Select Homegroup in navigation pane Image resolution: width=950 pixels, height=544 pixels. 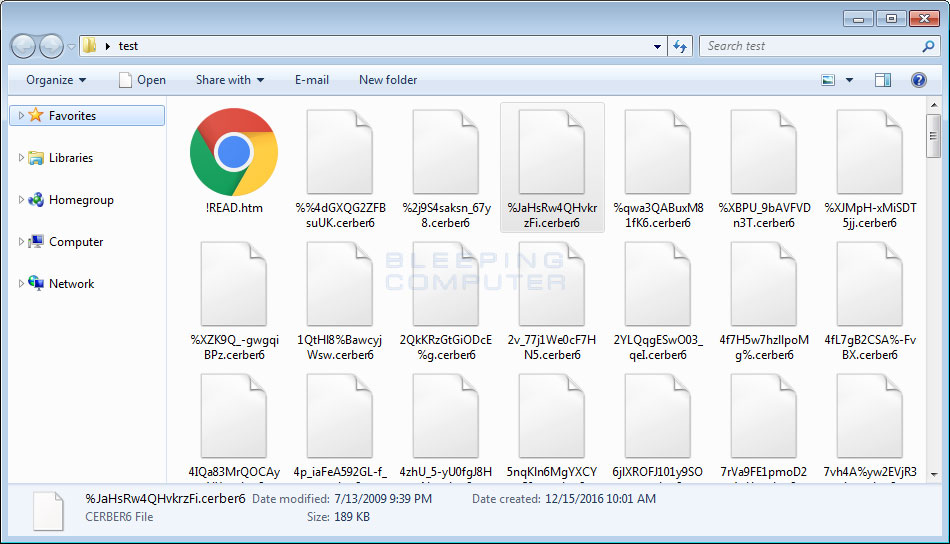81,199
